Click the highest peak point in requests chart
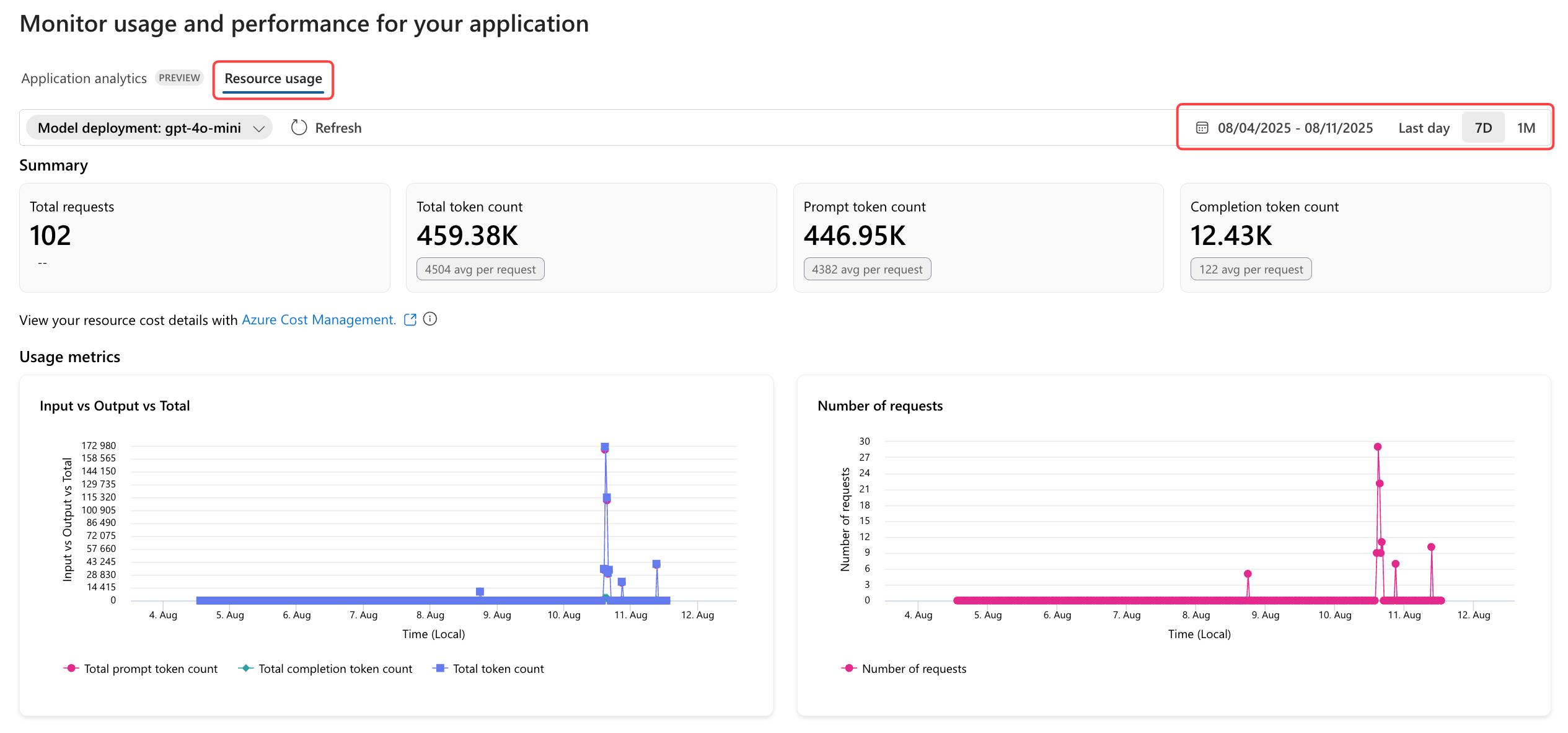Screen dimensions: 1568x733 (1377, 446)
